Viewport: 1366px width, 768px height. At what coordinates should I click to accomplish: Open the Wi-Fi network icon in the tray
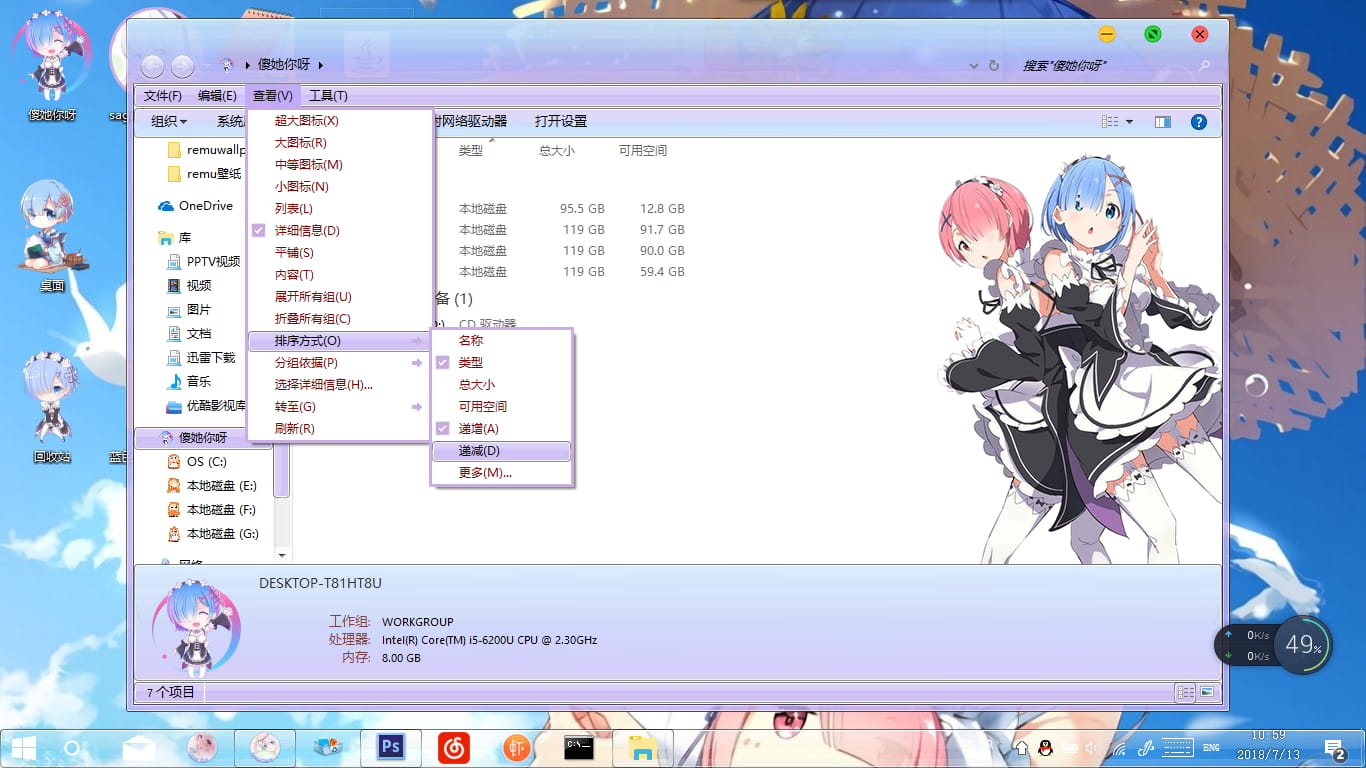1119,749
